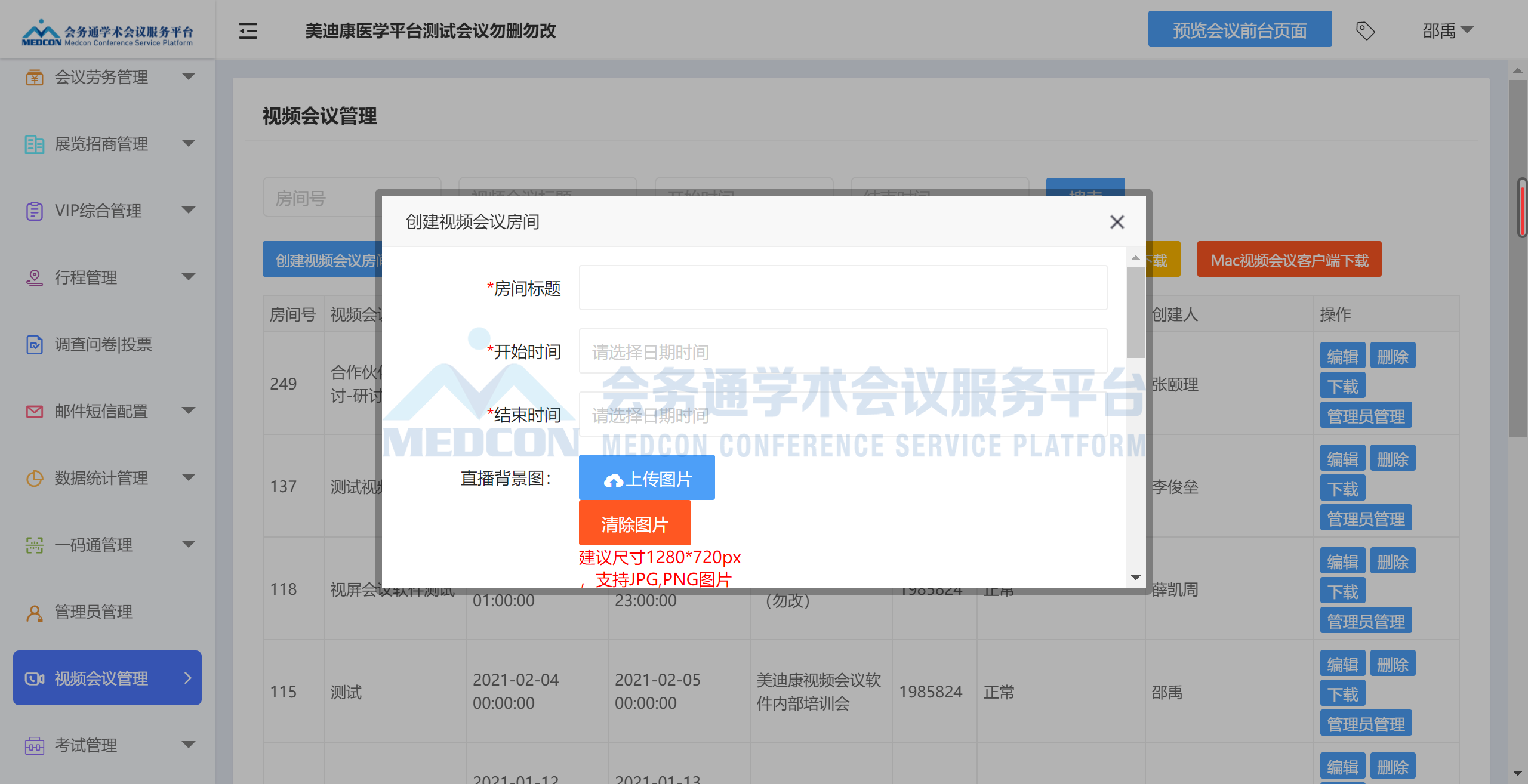
Task: Open 一码通管理 menu item
Action: (107, 545)
